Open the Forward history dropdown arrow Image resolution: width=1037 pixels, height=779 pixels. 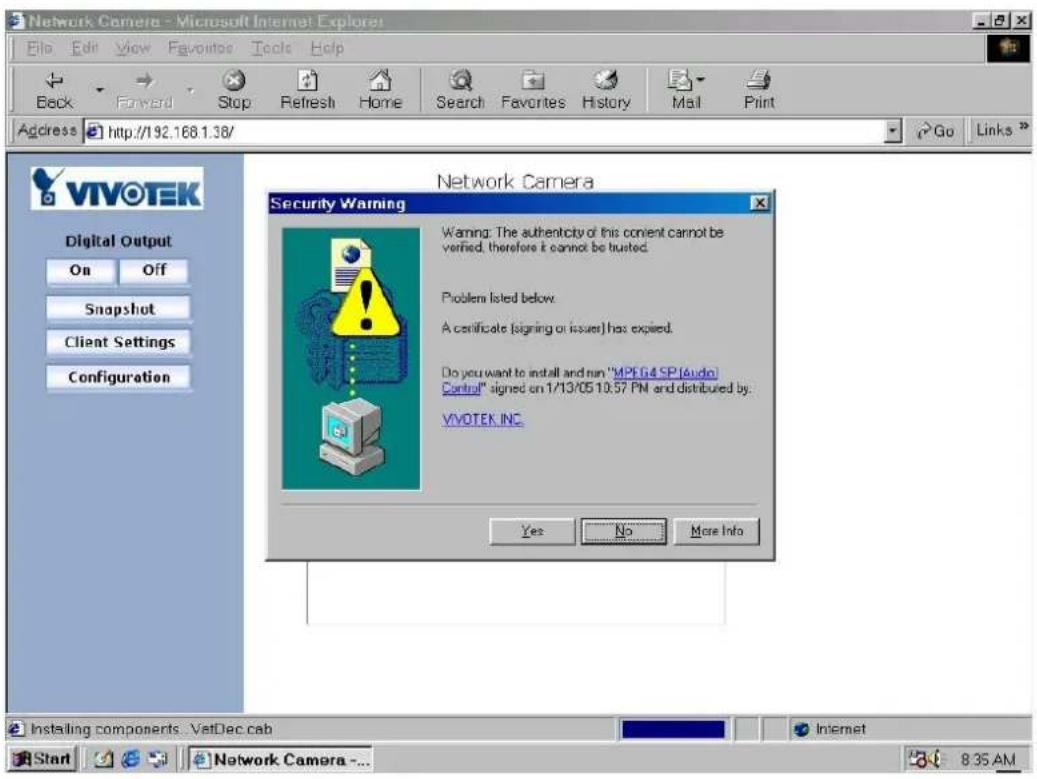click(190, 89)
